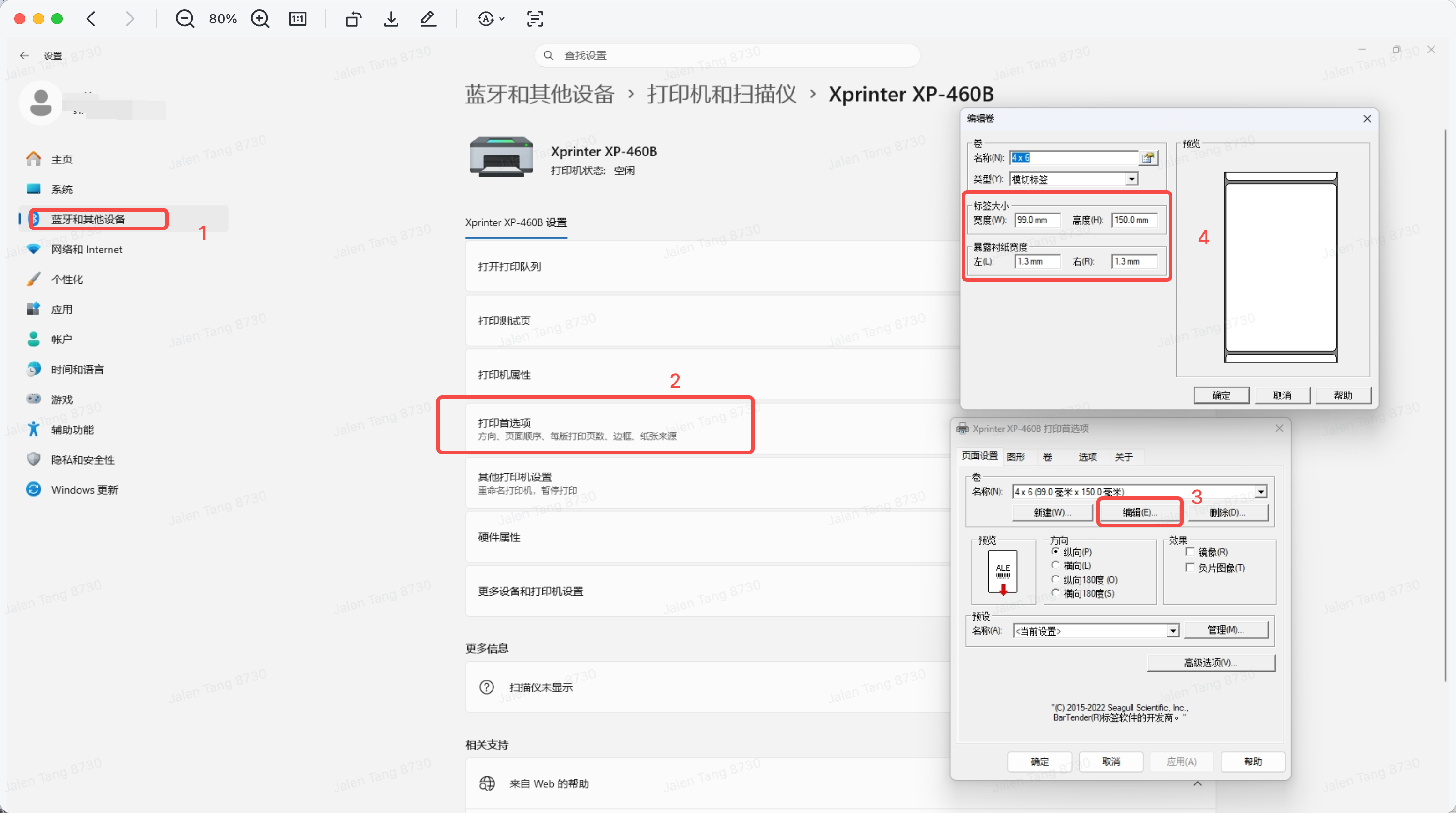Click 编辑(E)... button
The image size is (1456, 813).
coord(1140,512)
